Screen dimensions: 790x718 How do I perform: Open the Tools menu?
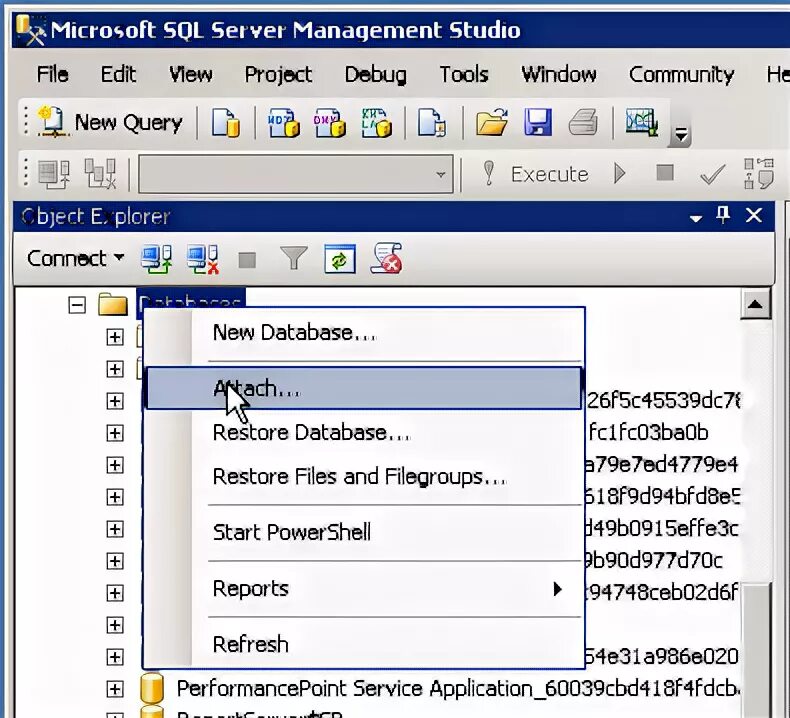pos(464,75)
